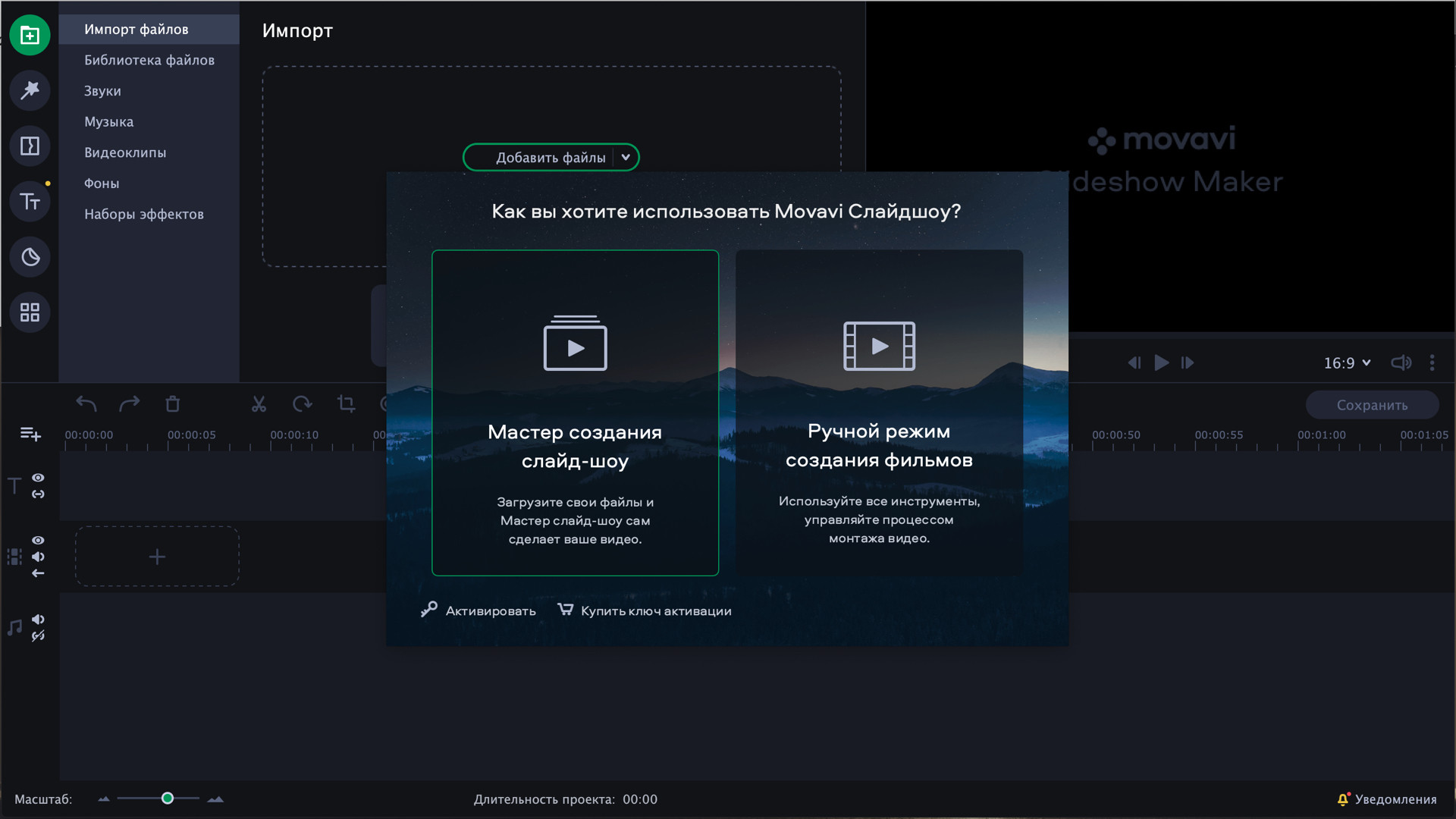Open the Titles text tool
The width and height of the screenshot is (1456, 819).
tap(30, 202)
